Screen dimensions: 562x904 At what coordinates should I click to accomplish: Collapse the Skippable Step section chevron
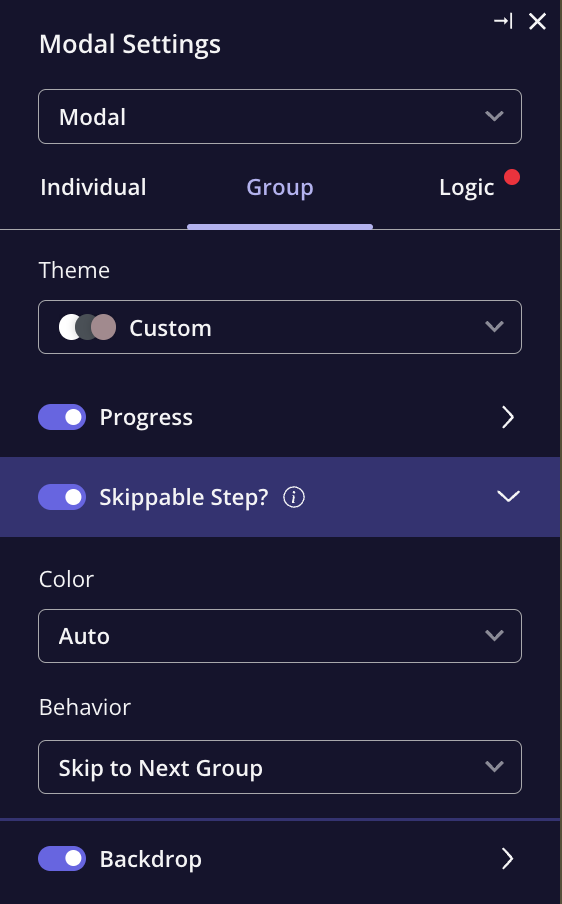click(508, 496)
